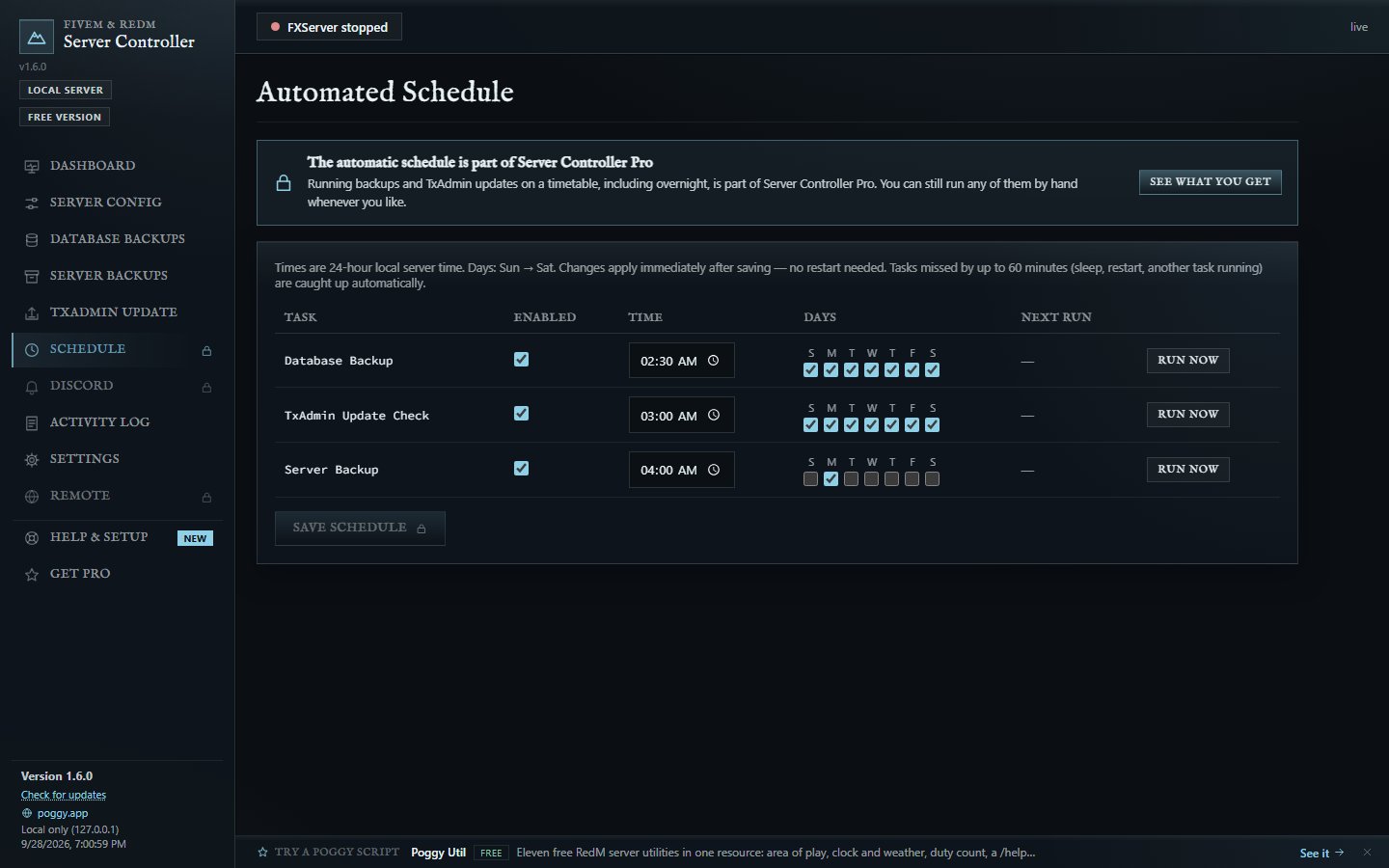Viewport: 1389px width, 868px height.
Task: Click the Server Controller mountain logo icon
Action: (37, 37)
